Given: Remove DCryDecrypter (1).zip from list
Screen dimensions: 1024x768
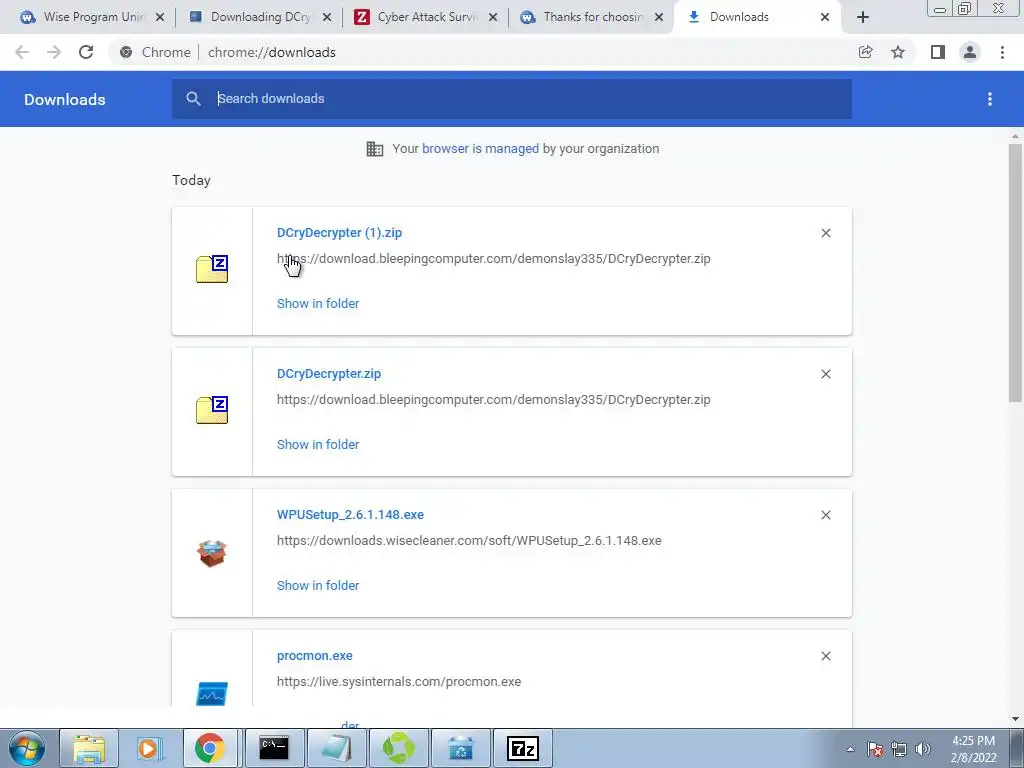Looking at the screenshot, I should 826,233.
